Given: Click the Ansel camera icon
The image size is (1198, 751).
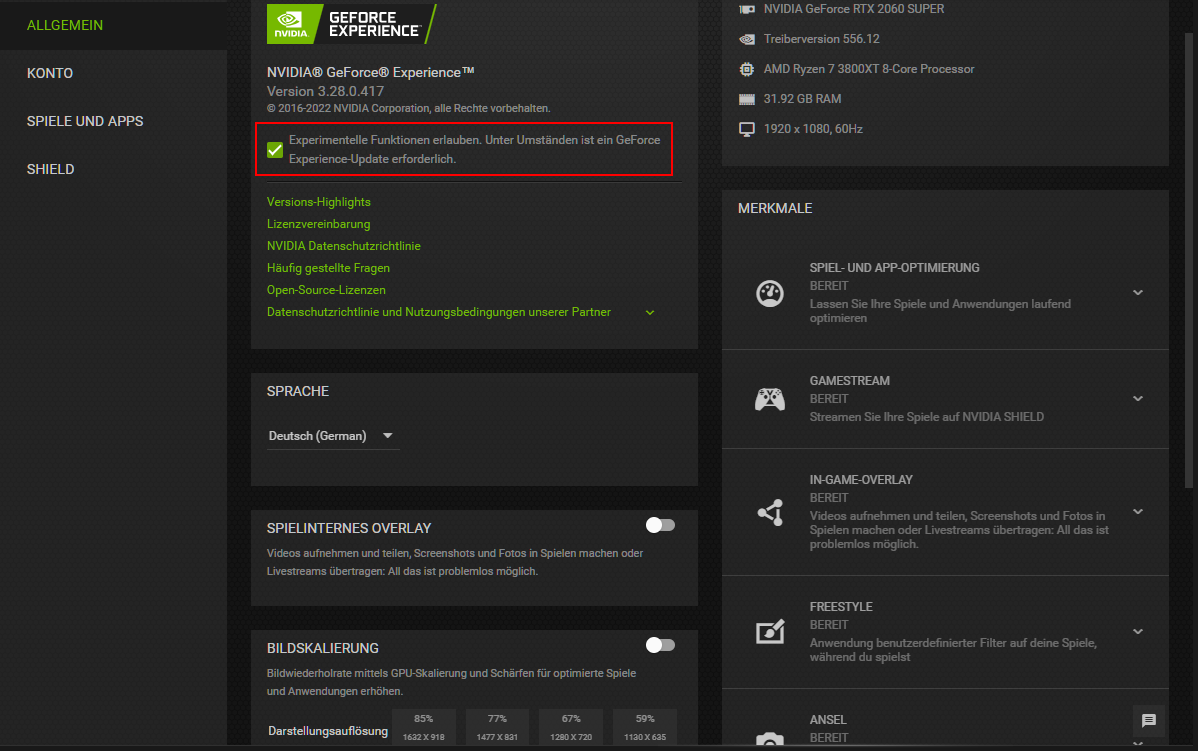Looking at the screenshot, I should (769, 739).
